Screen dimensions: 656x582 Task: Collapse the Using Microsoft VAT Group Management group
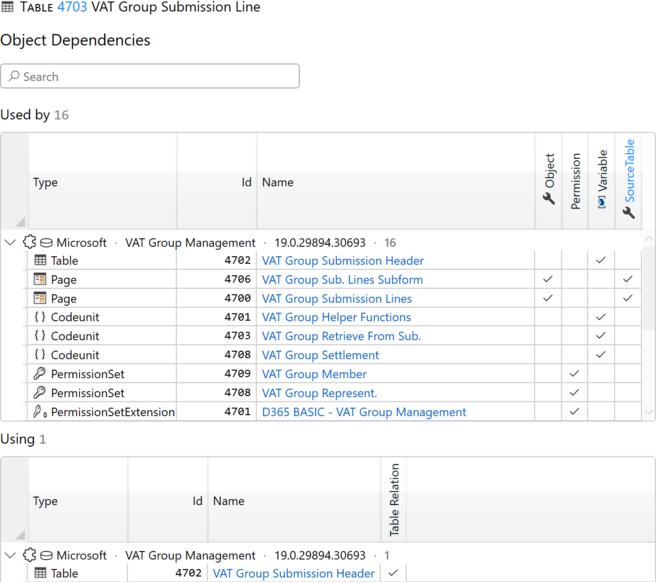10,555
